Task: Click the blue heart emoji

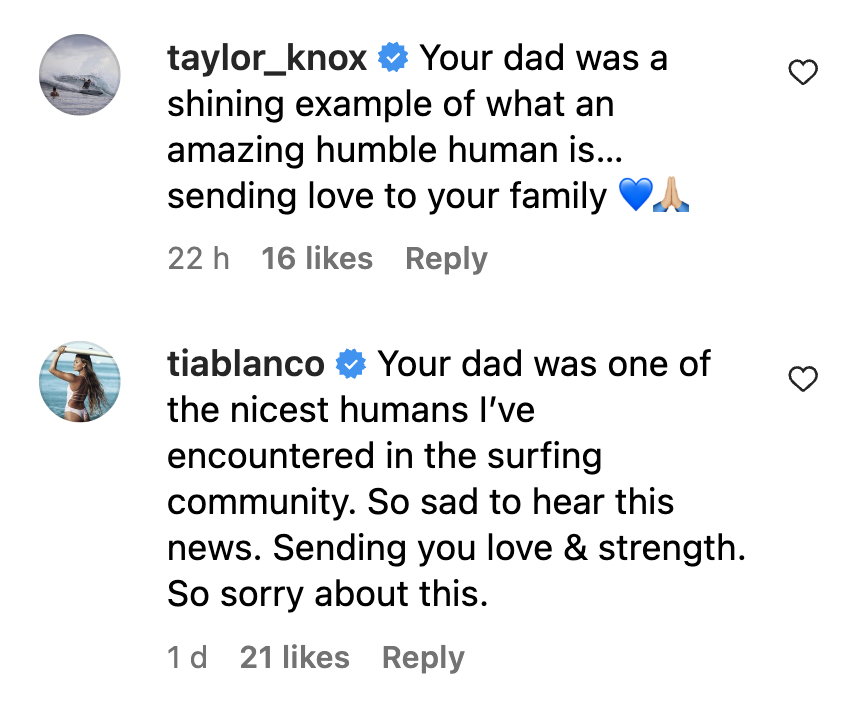Action: 636,197
